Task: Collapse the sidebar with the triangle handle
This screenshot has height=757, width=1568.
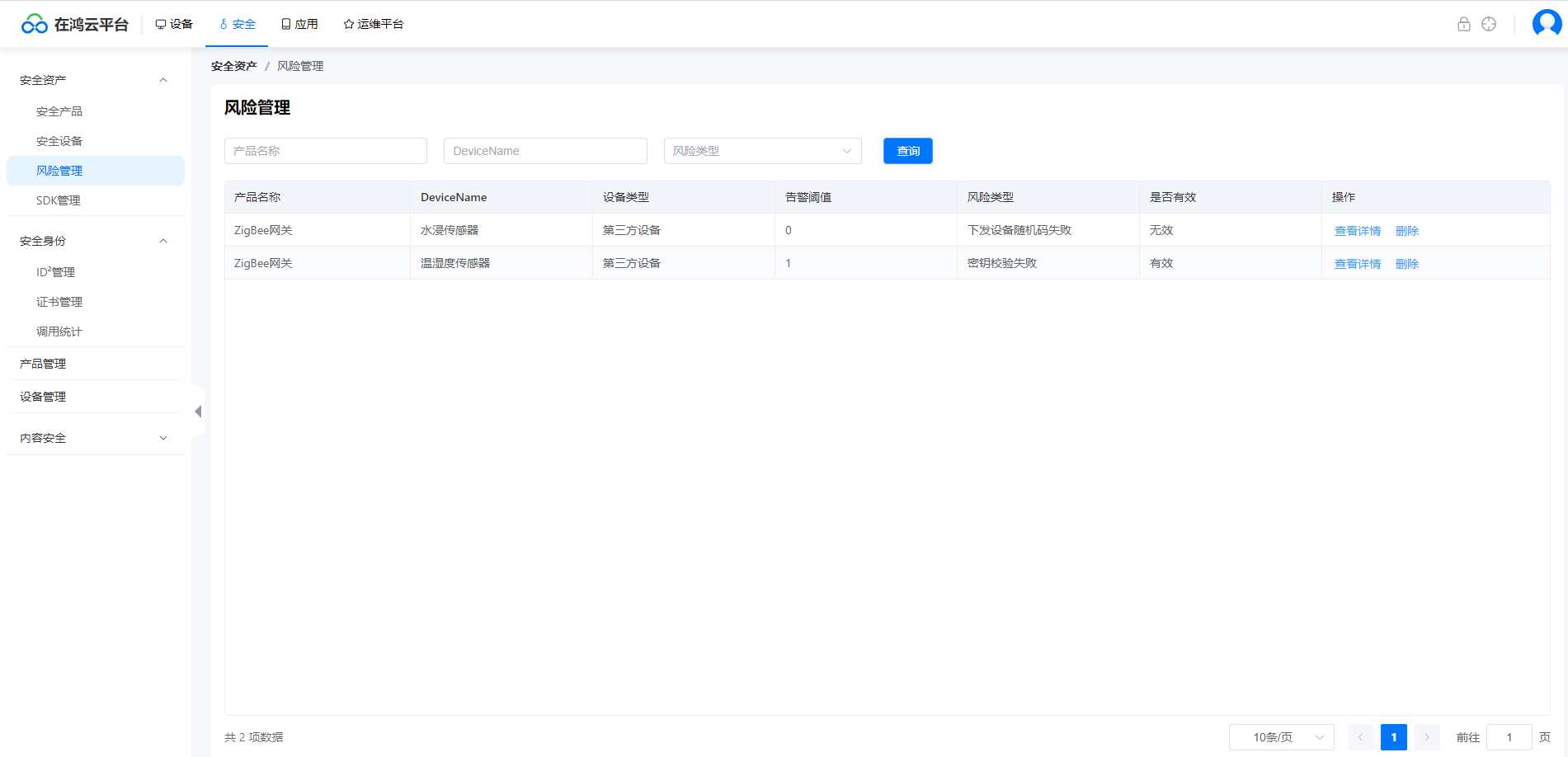Action: pyautogui.click(x=198, y=411)
